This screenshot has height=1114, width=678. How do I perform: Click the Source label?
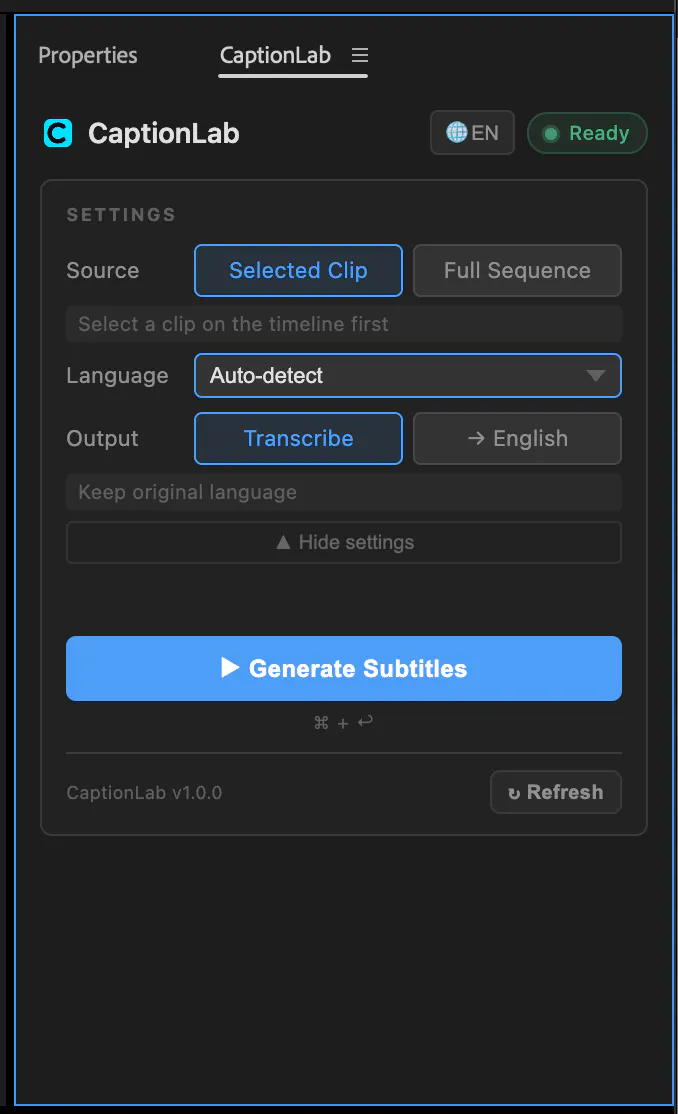point(103,271)
